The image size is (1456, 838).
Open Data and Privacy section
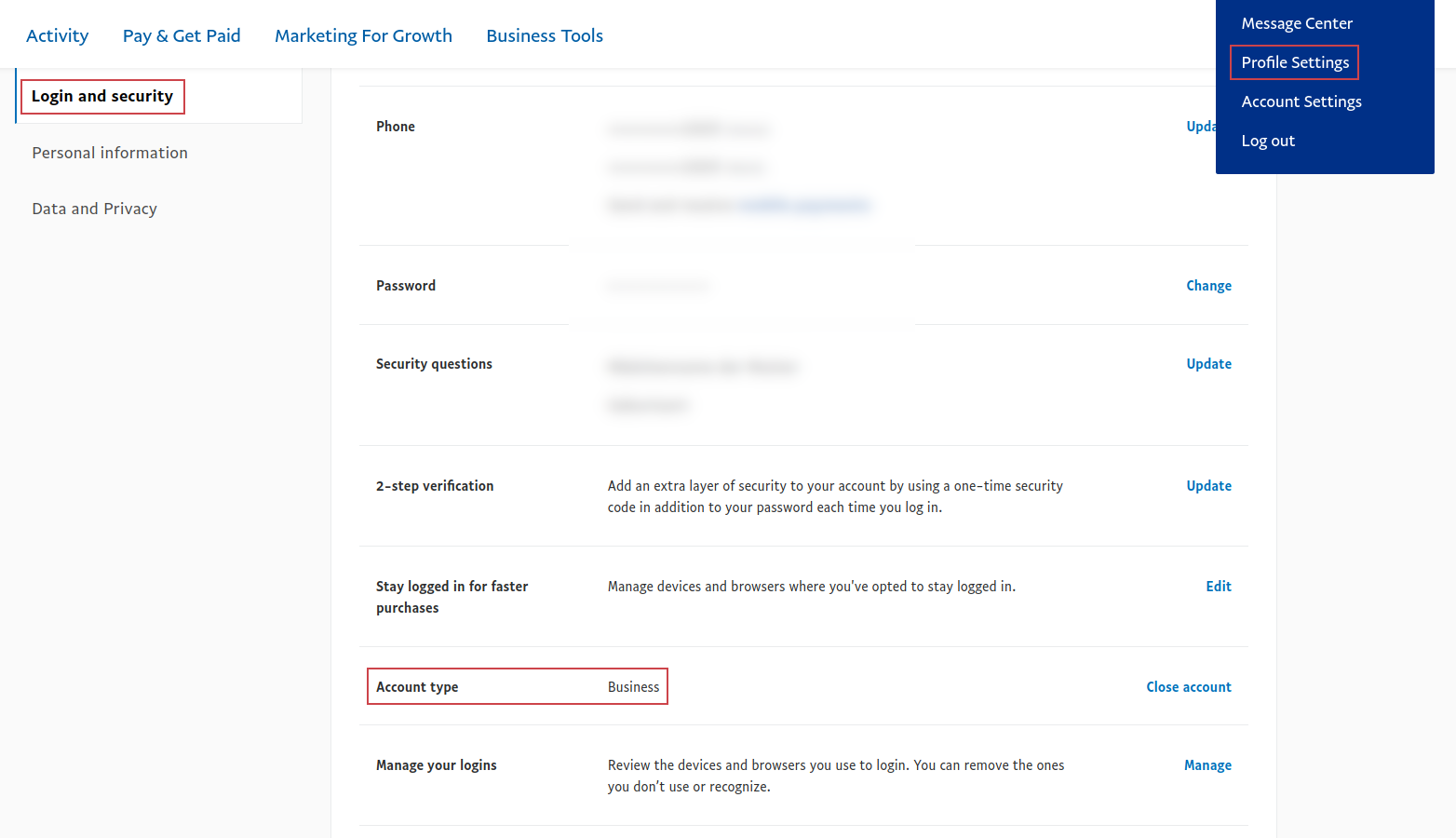coord(94,209)
